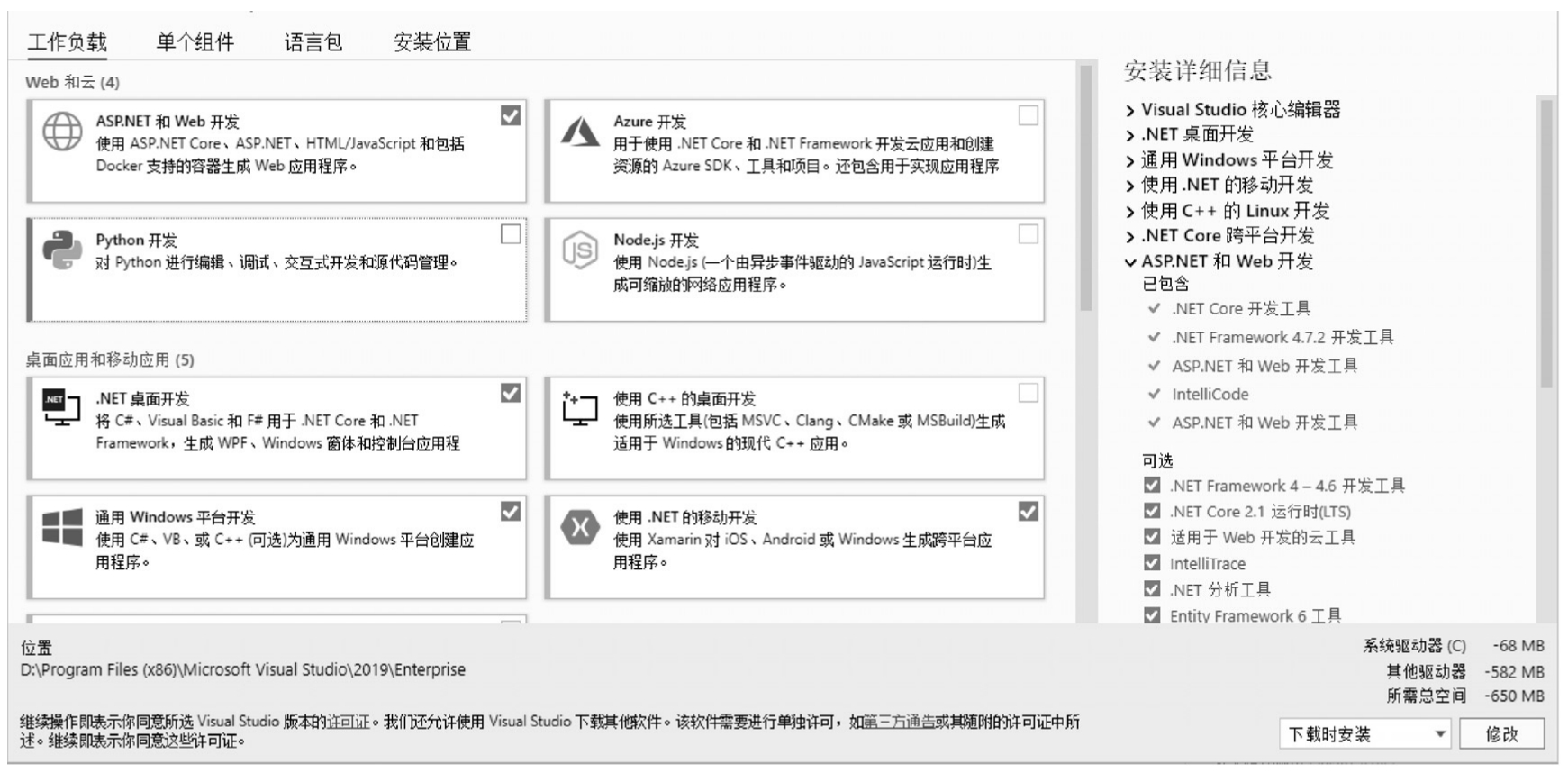The width and height of the screenshot is (1568, 773).
Task: Click the 其他驱动器 -582 MB value
Action: click(1514, 671)
